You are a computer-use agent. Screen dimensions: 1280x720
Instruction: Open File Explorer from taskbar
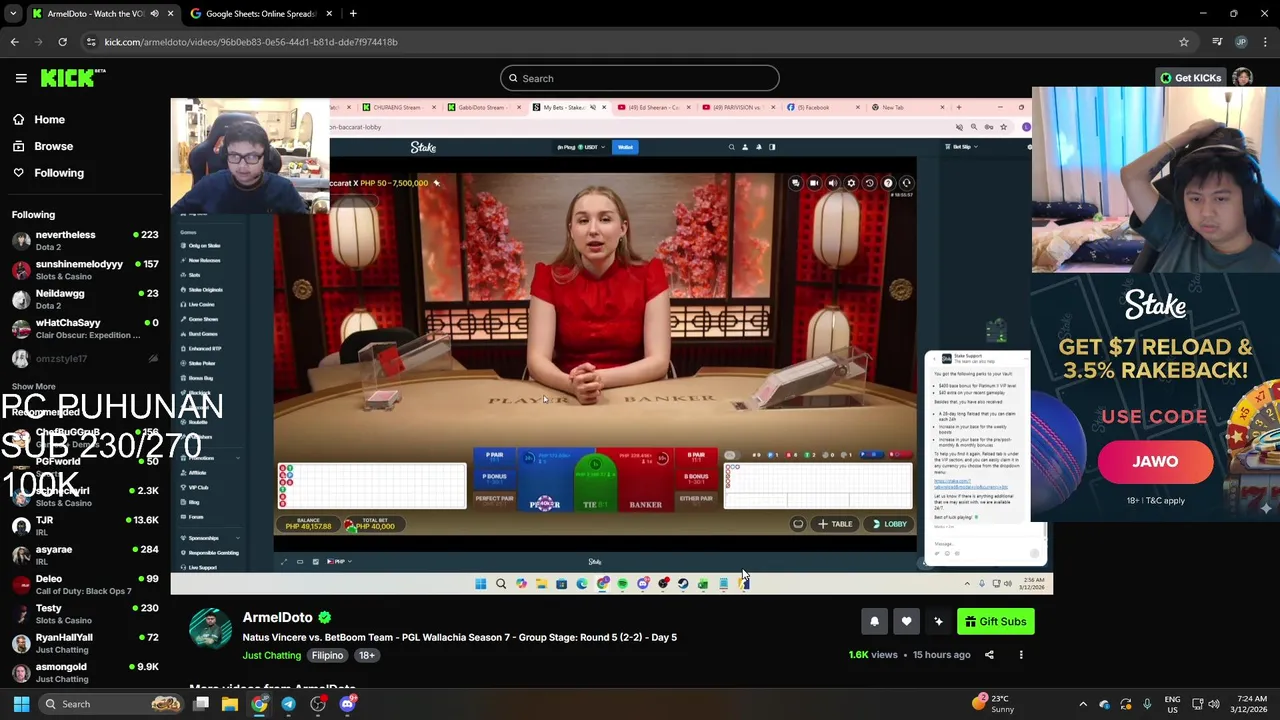230,704
